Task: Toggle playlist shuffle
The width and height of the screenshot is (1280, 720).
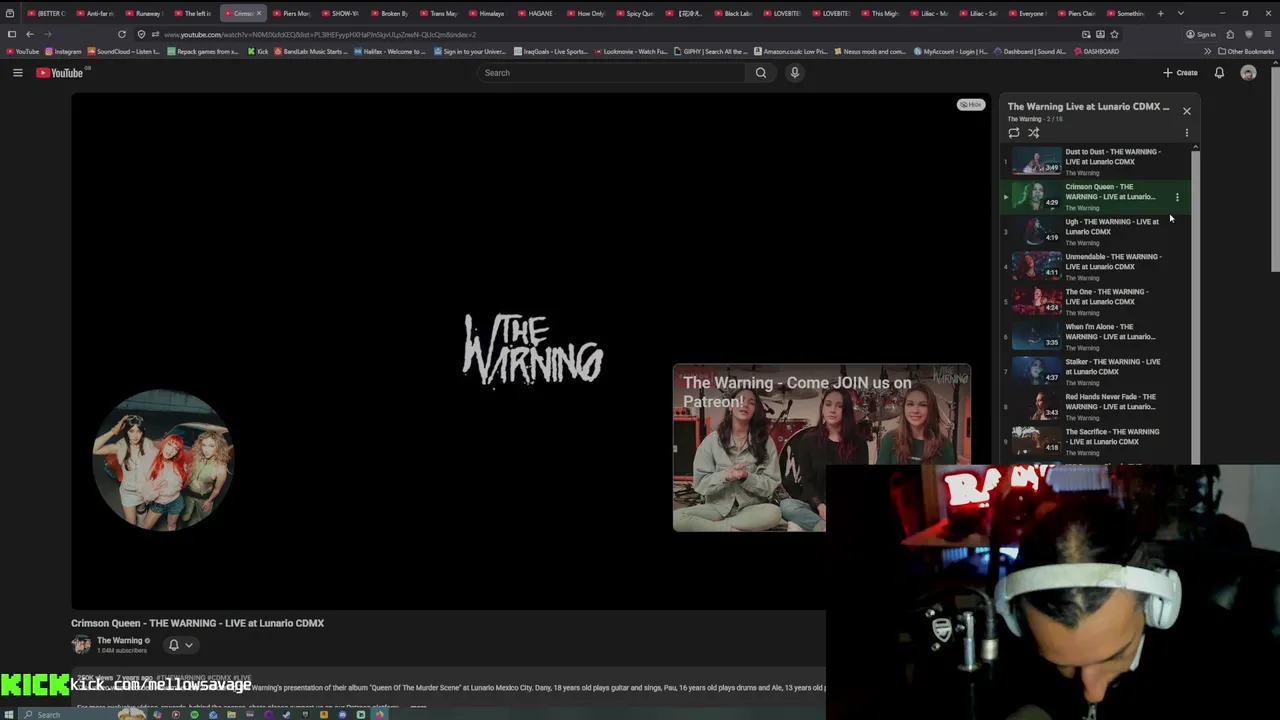Action: pos(1034,132)
